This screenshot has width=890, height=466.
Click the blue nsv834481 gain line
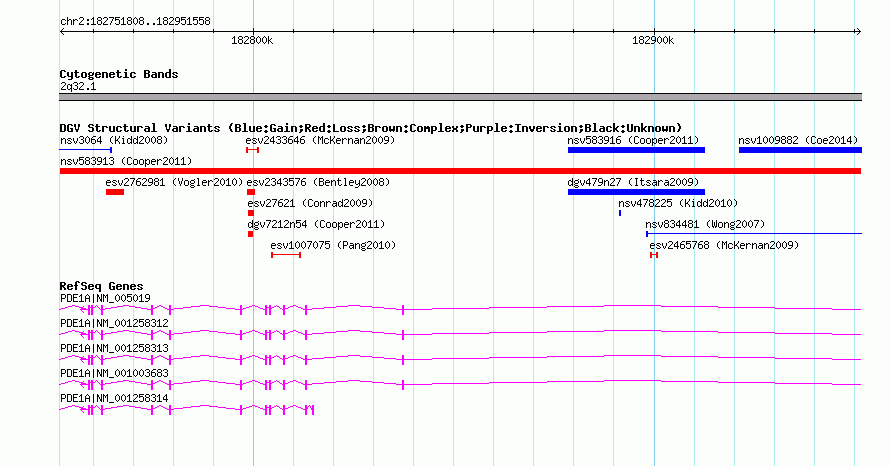pos(754,234)
